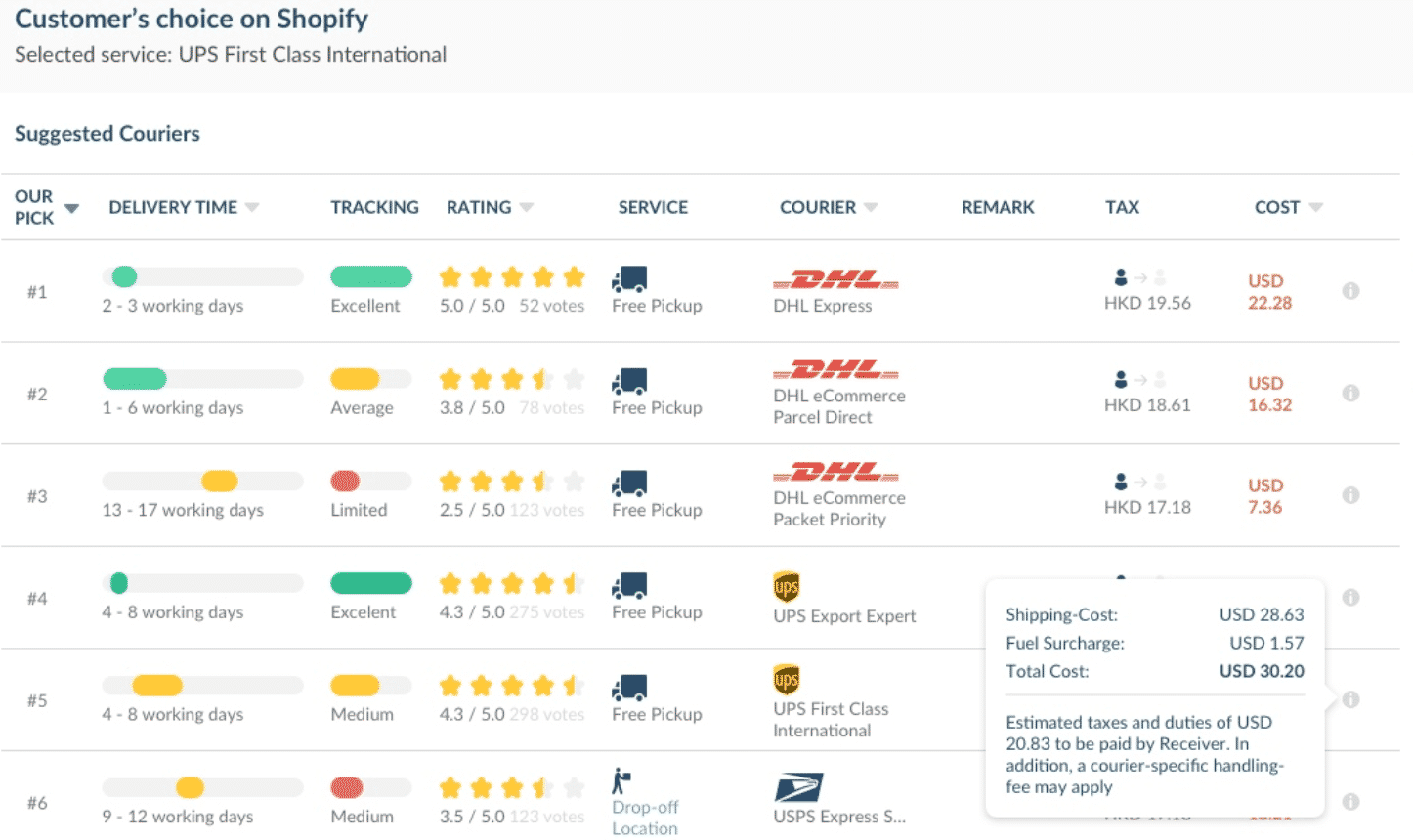Screen dimensions: 1413x840
Task: Click the DHL Express logo
Action: click(835, 280)
